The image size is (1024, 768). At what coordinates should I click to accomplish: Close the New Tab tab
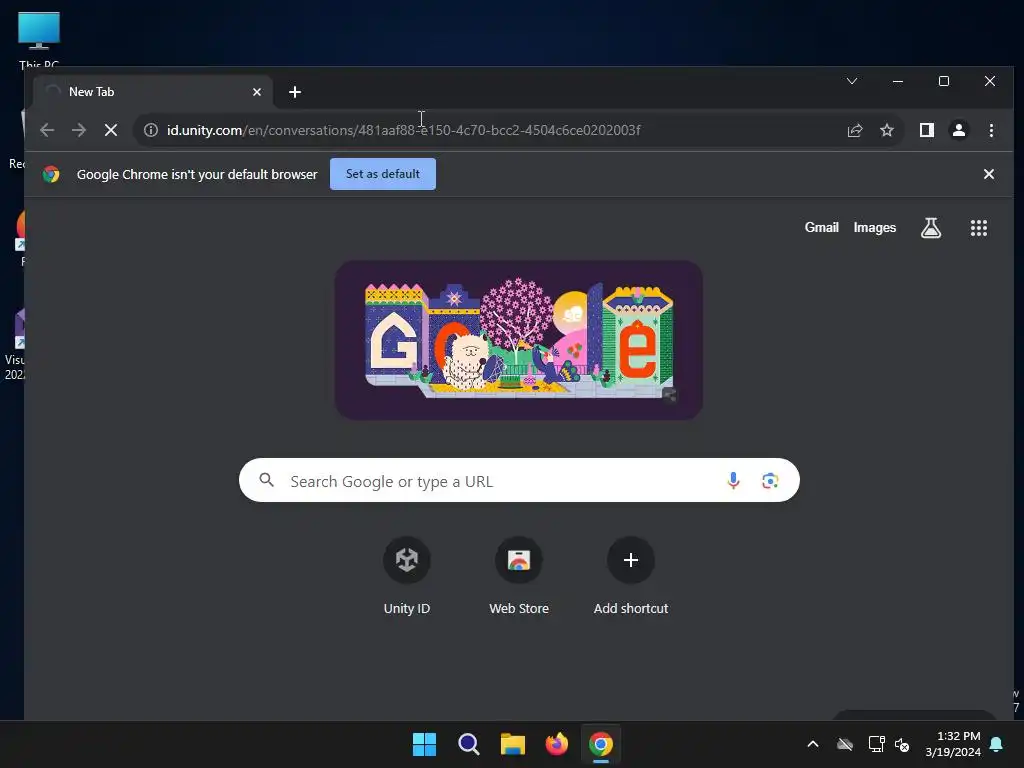point(257,92)
